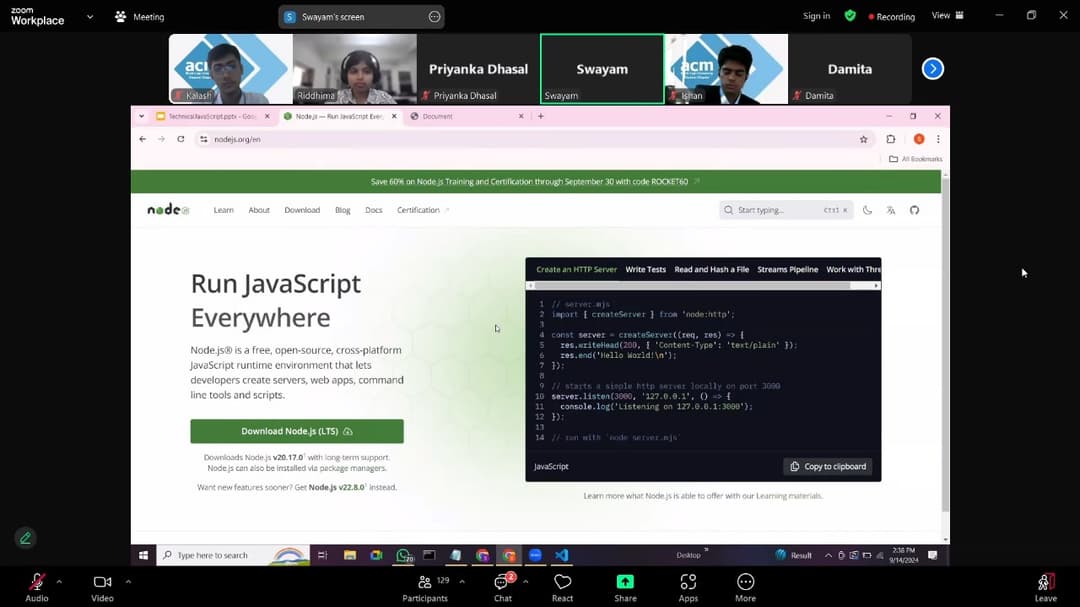Open the React emoji menu
This screenshot has height=607, width=1080.
click(x=562, y=587)
